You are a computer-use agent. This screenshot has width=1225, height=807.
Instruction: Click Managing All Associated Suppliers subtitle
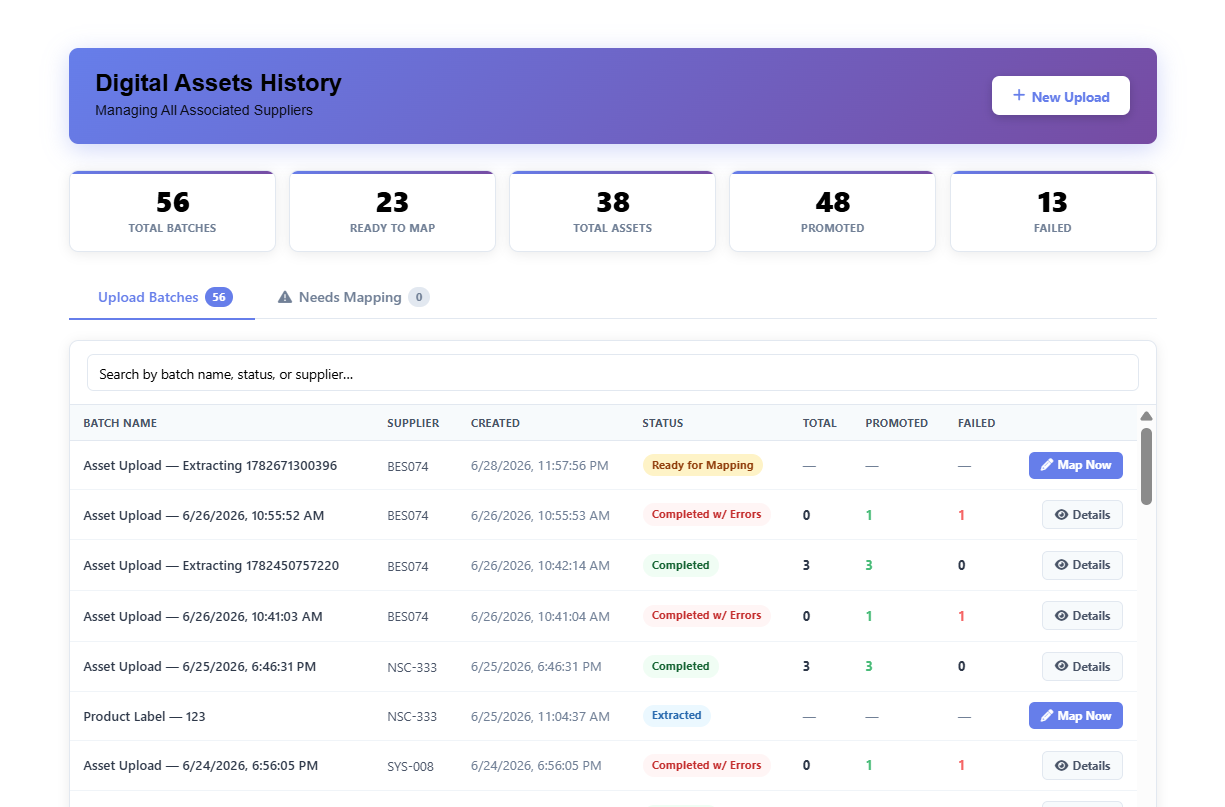click(x=204, y=110)
